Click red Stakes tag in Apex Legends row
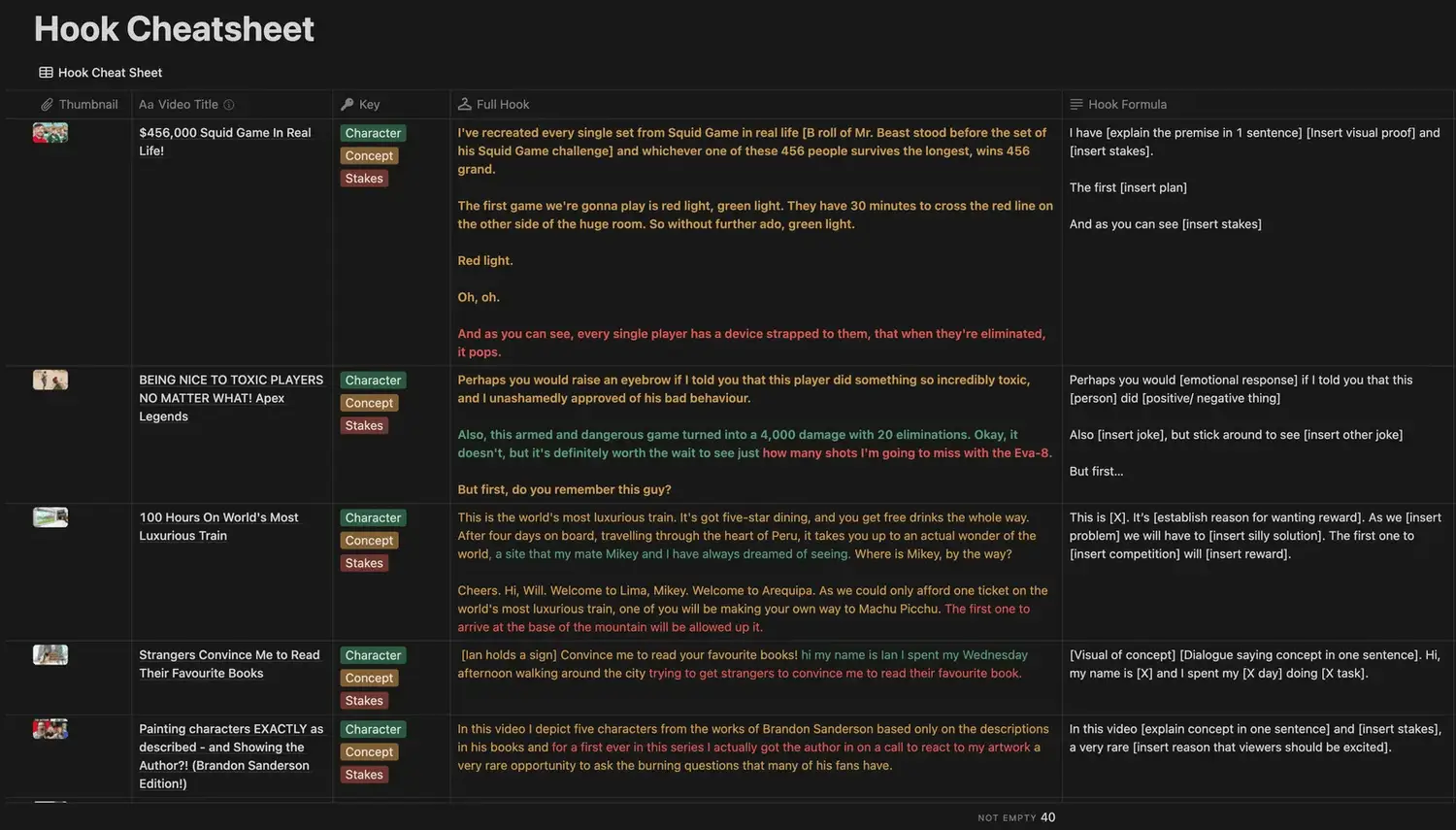This screenshot has height=830, width=1456. 364,425
